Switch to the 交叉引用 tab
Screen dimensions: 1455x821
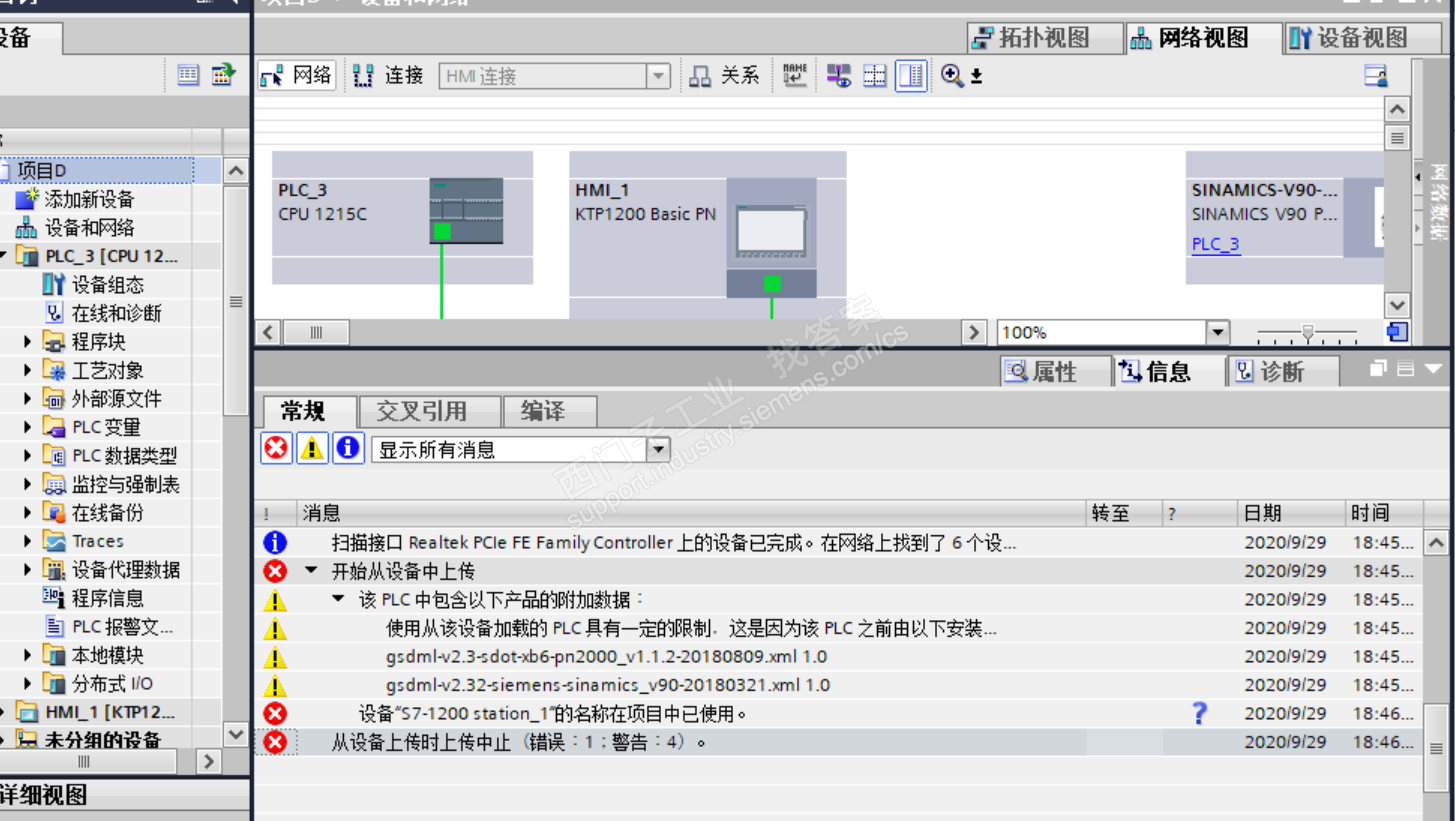[x=430, y=411]
